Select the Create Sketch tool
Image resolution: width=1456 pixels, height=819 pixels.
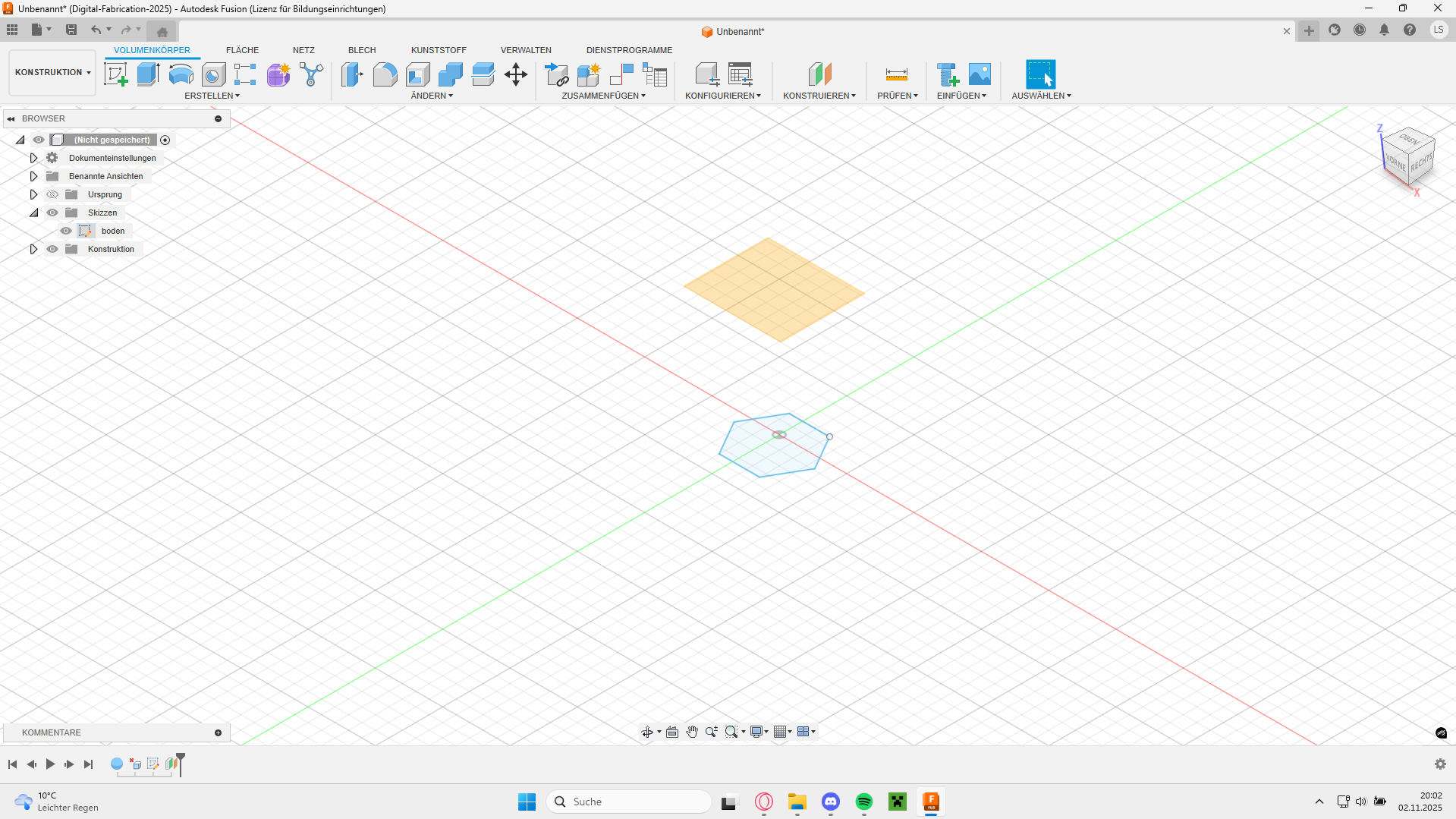[115, 74]
